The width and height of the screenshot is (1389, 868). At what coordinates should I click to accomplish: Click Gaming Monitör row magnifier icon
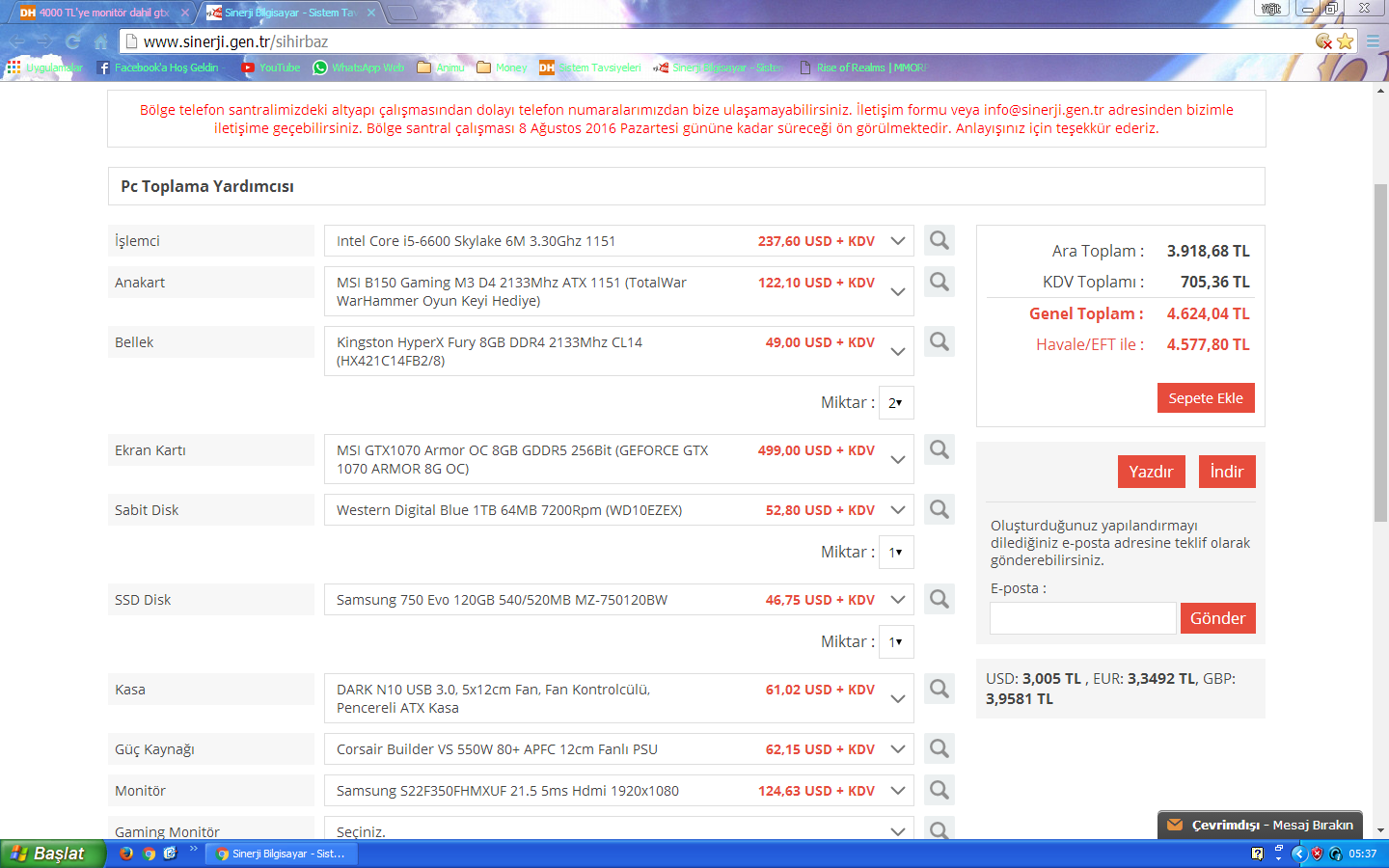pyautogui.click(x=940, y=828)
